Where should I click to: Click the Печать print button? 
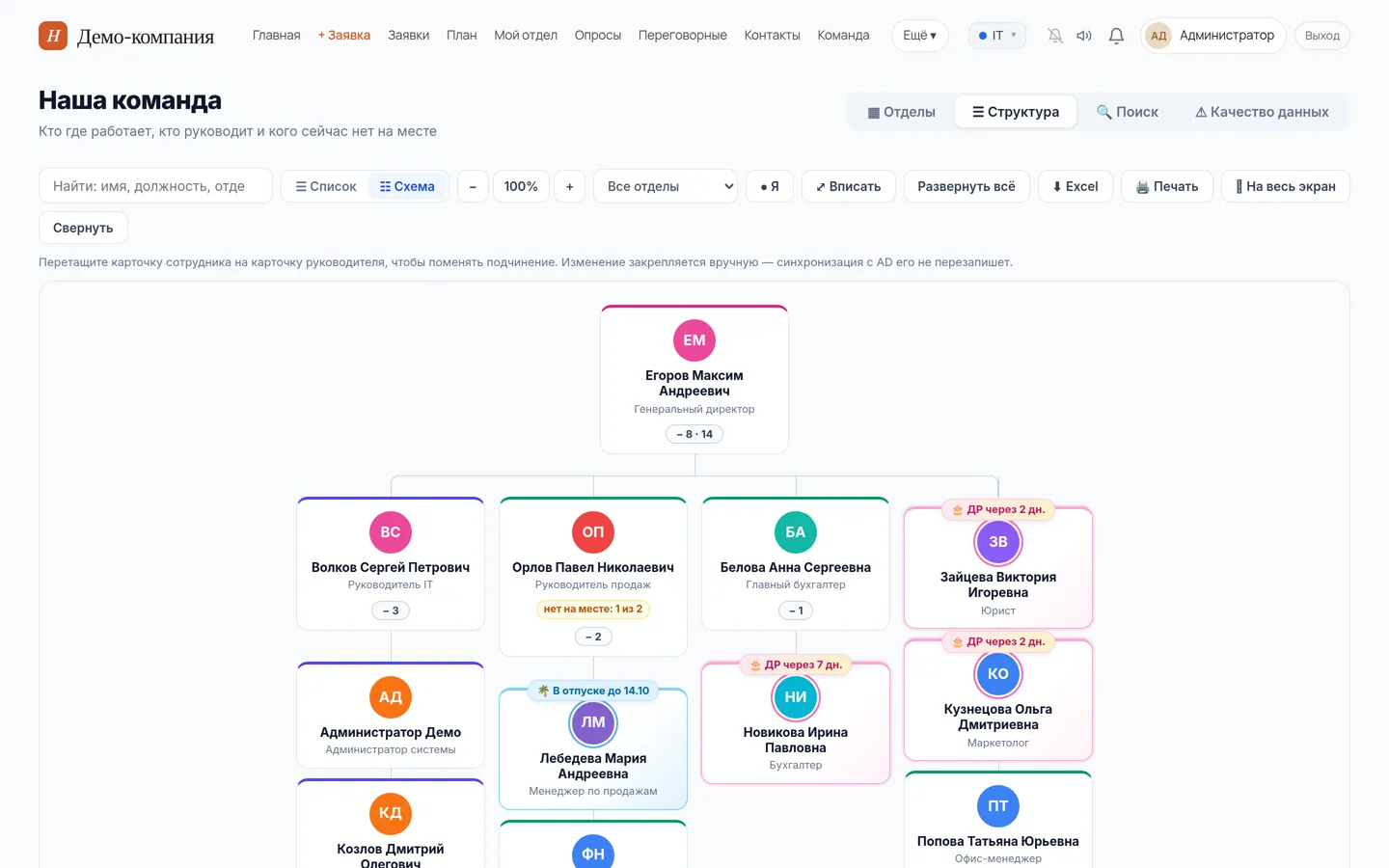click(1167, 186)
